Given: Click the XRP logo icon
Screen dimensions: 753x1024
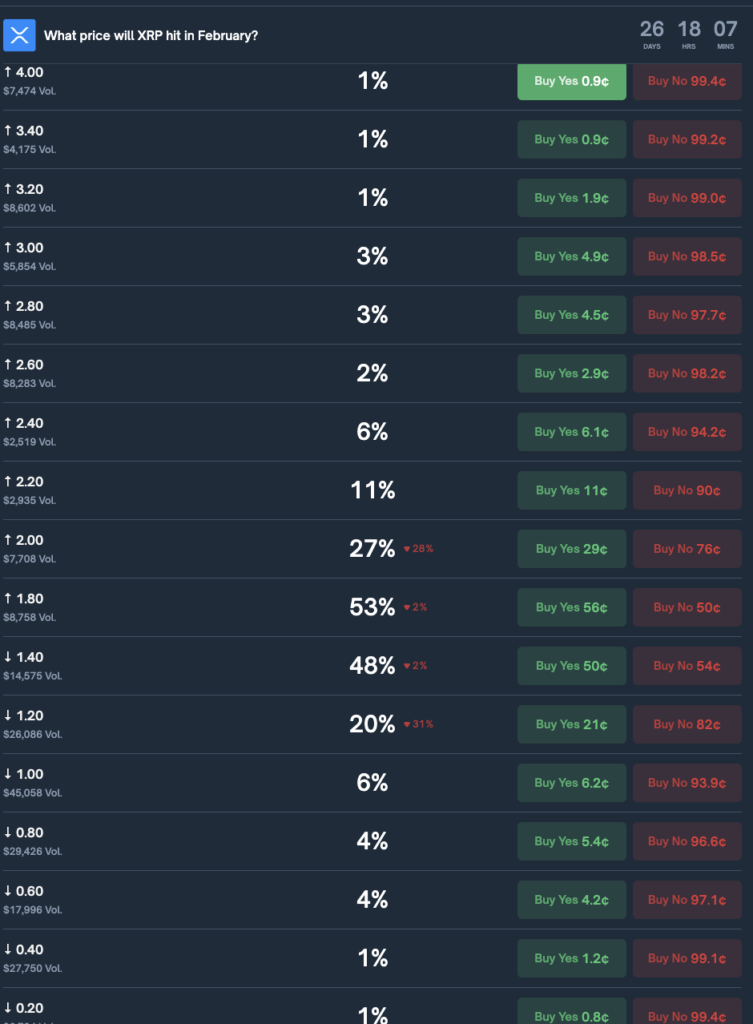Looking at the screenshot, I should [19, 36].
